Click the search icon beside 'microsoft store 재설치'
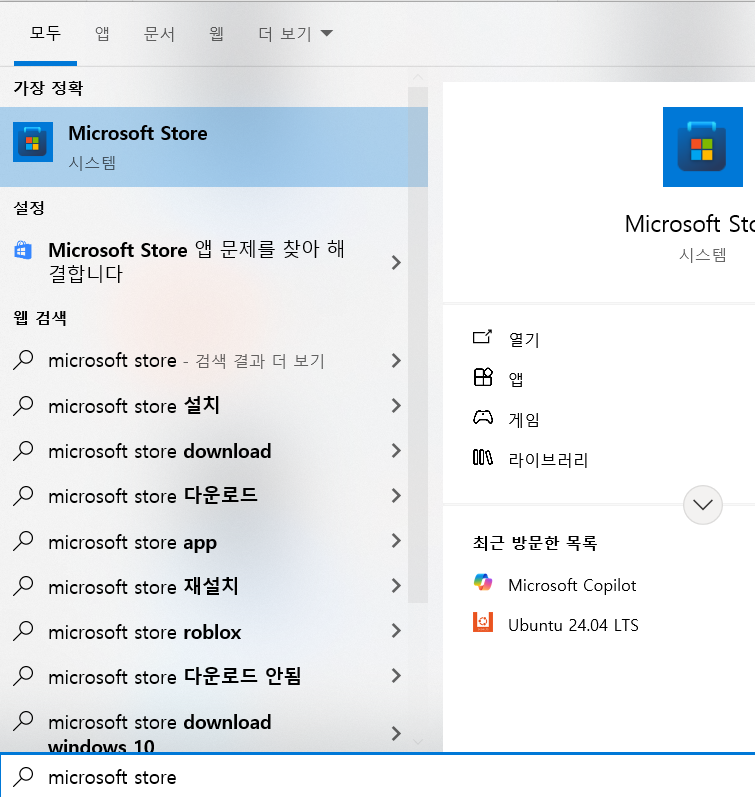This screenshot has width=755, height=797. tap(23, 586)
